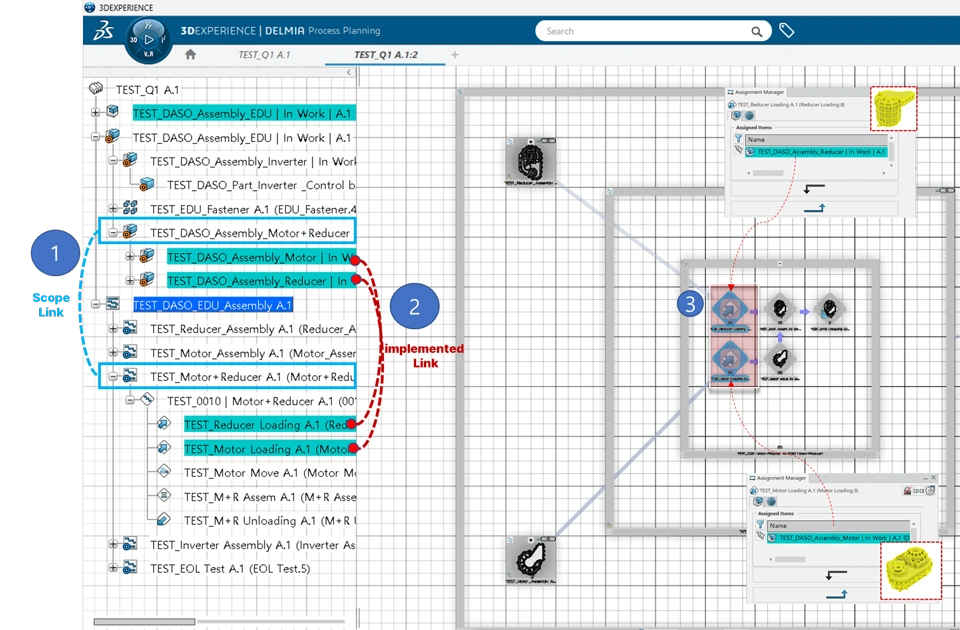Collapse TEST_Motor+Reducer A.1 system node
The image size is (960, 630).
point(113,377)
